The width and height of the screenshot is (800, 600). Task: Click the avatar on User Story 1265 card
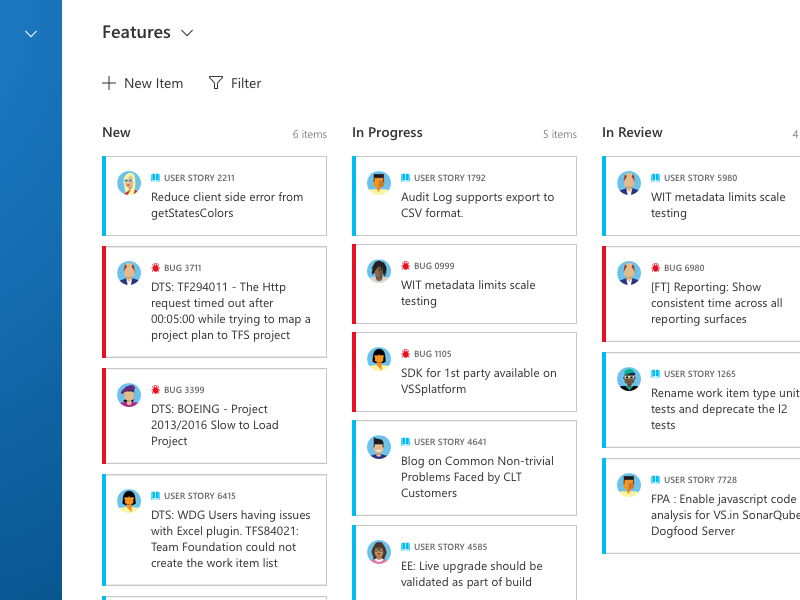click(x=629, y=379)
